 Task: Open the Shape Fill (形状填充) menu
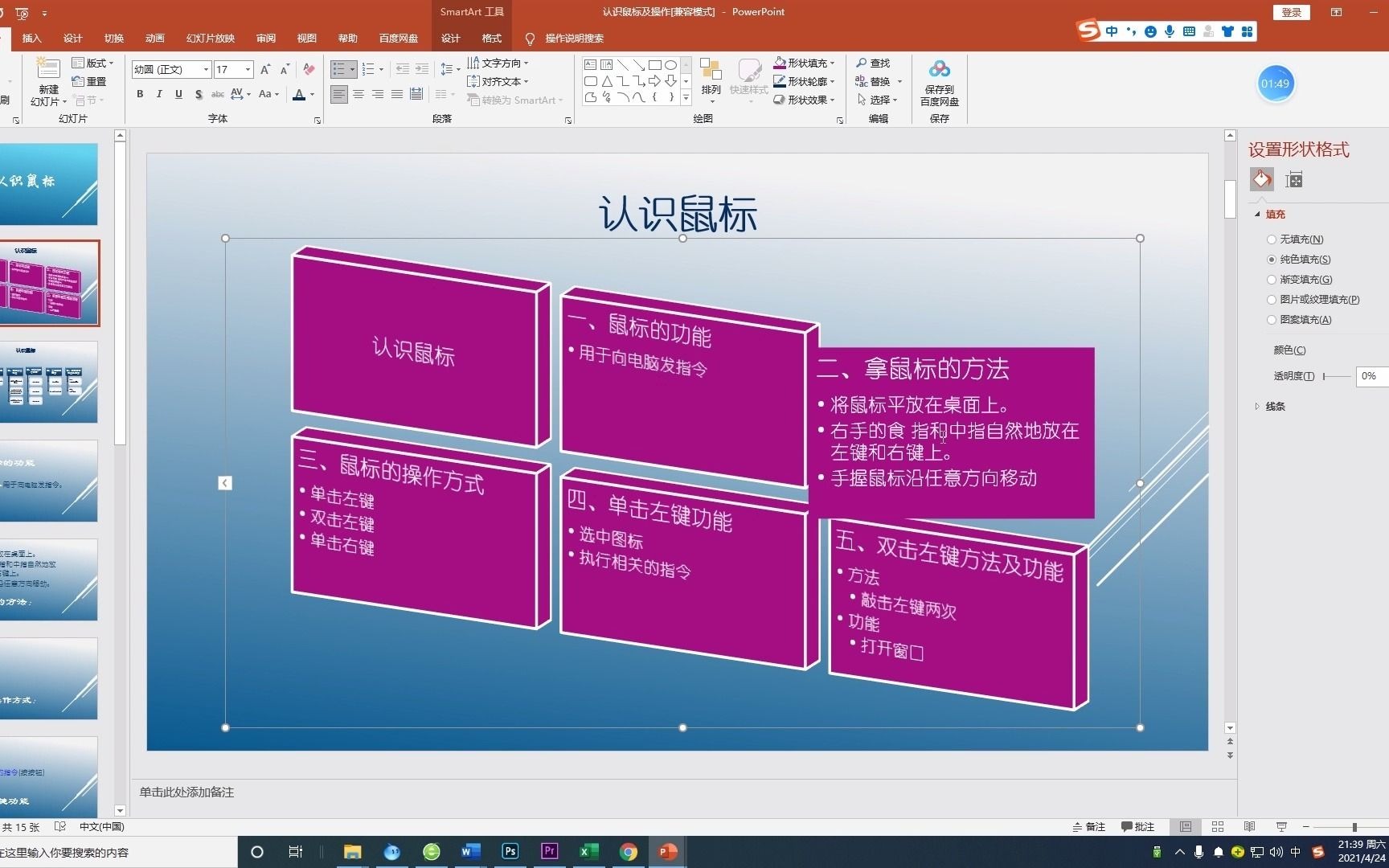point(806,63)
